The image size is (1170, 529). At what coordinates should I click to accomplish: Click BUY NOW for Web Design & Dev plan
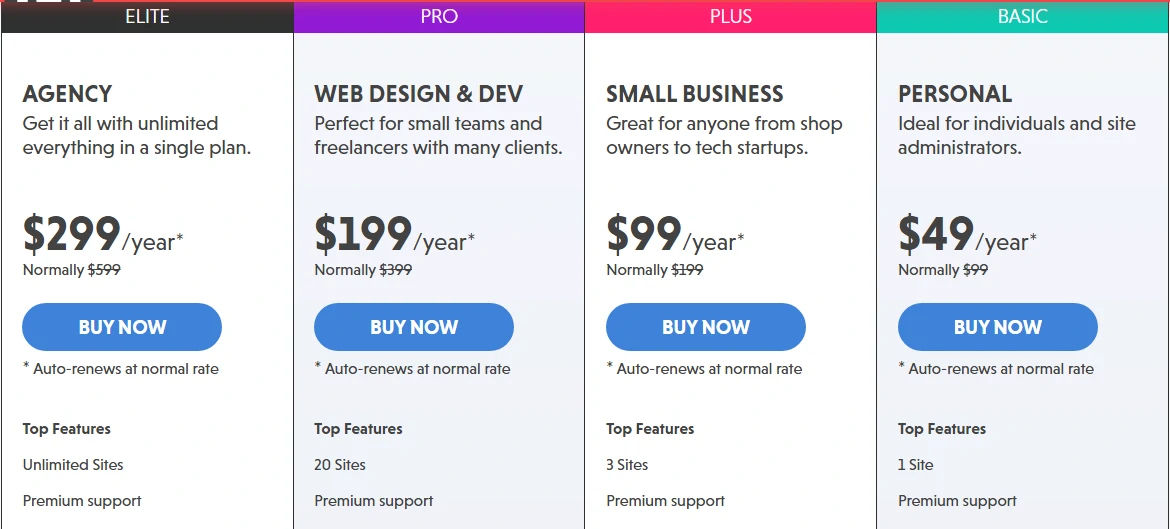pyautogui.click(x=413, y=327)
